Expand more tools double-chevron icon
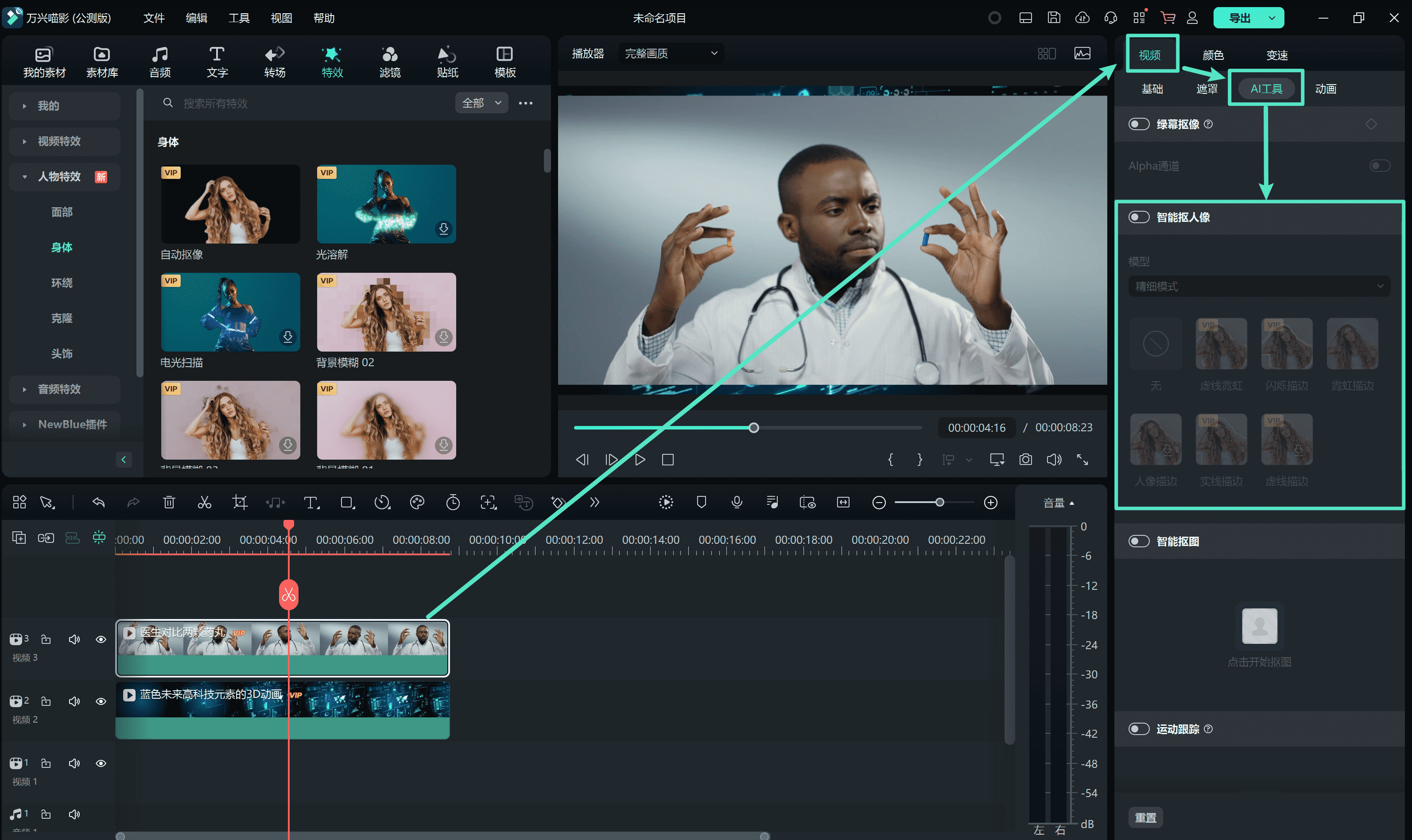1412x840 pixels. coord(594,502)
